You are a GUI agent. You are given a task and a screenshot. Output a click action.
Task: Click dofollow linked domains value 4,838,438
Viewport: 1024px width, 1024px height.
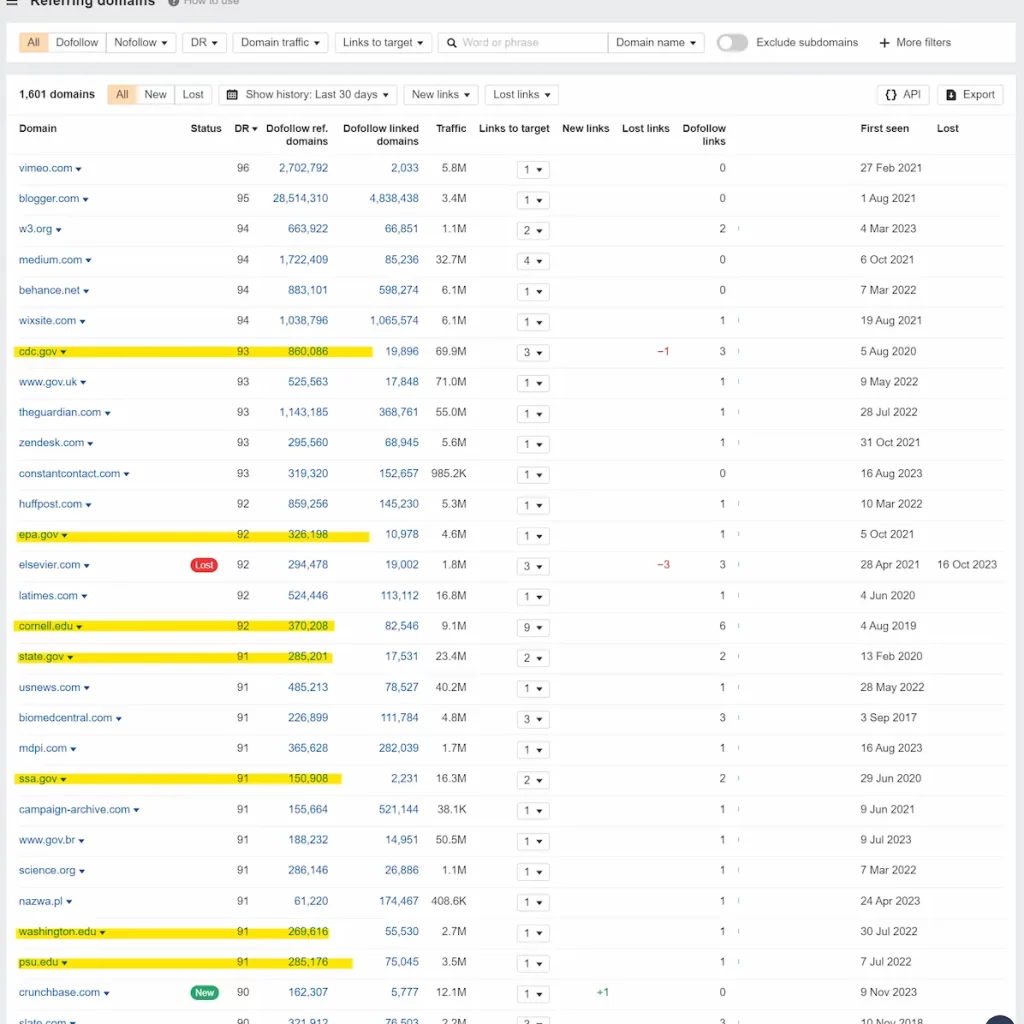point(394,199)
